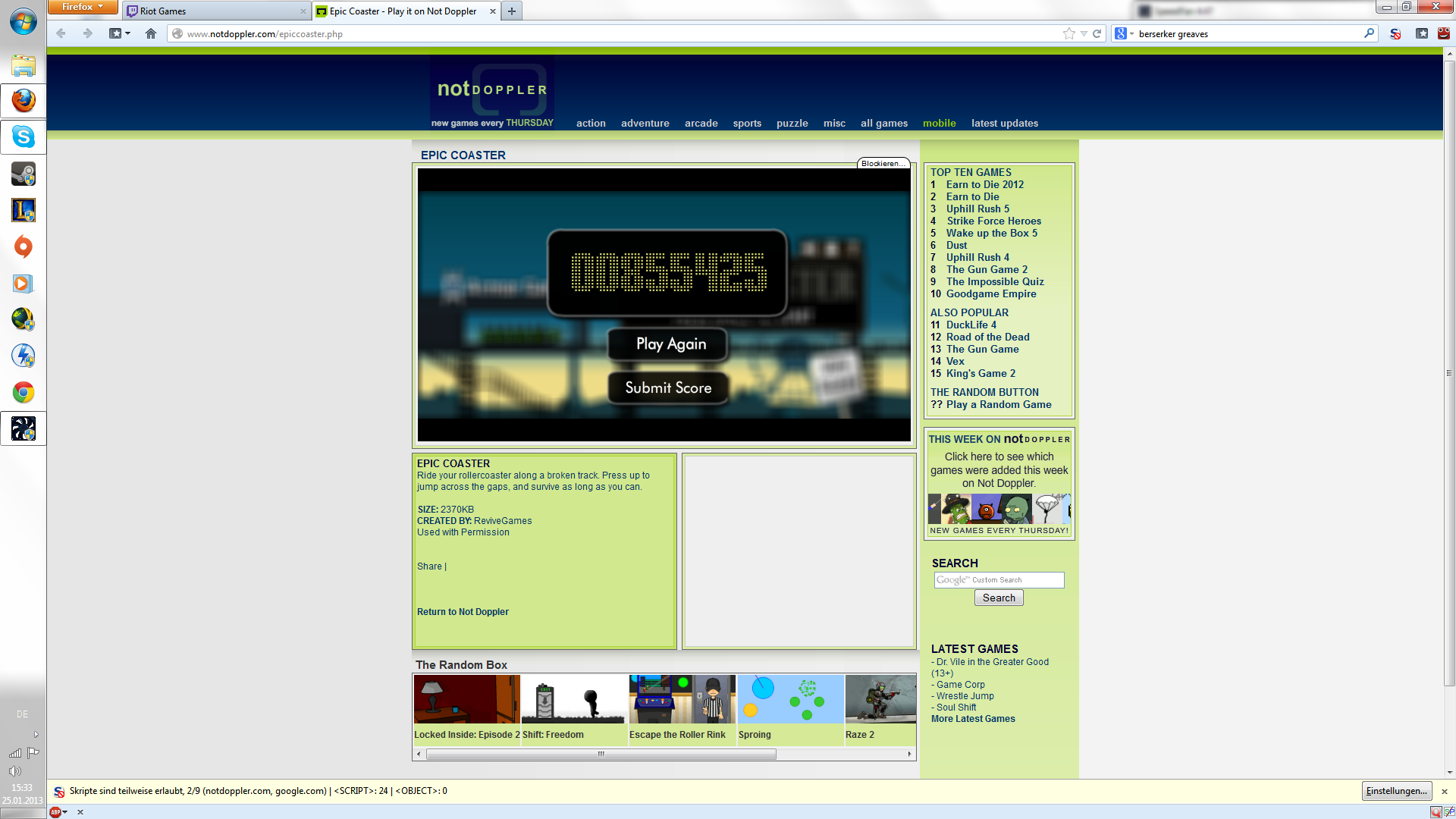Screen dimensions: 1456x819
Task: Click the NoScript icon in notification bar
Action: (59, 791)
